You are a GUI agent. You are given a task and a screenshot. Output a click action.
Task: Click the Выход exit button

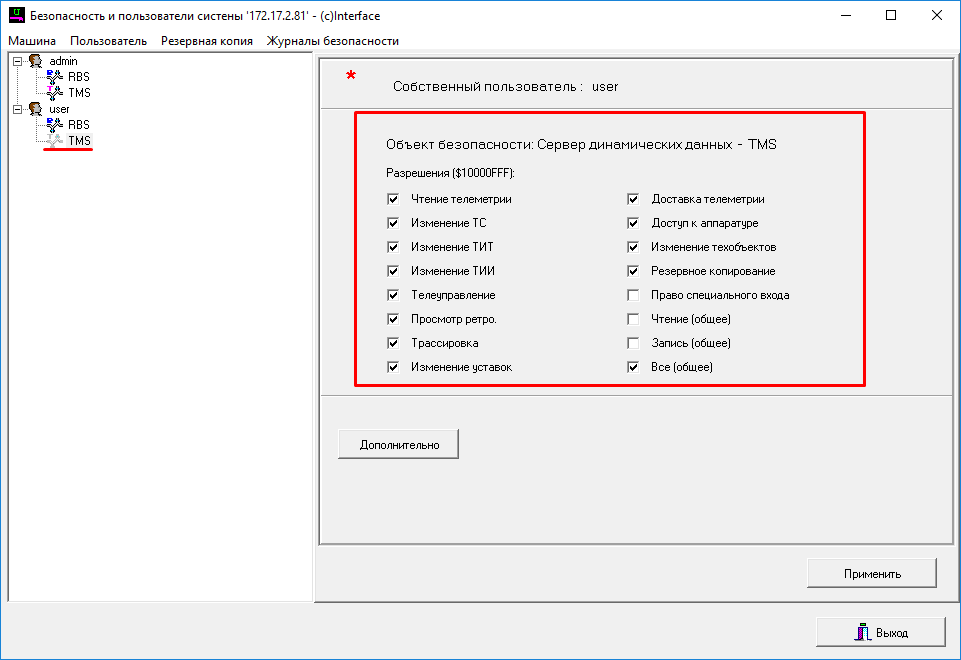click(880, 633)
